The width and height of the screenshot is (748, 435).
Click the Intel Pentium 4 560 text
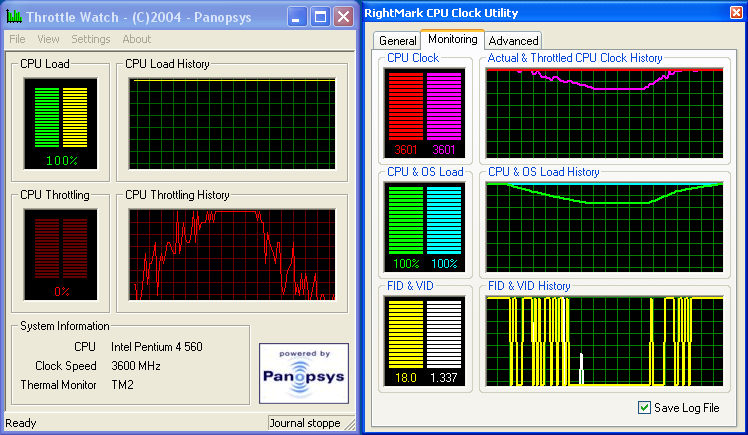click(x=156, y=347)
